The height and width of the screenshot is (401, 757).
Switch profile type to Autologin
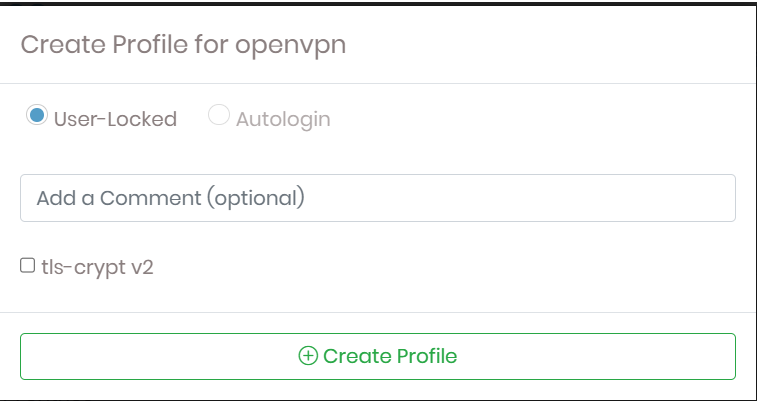pyautogui.click(x=218, y=116)
